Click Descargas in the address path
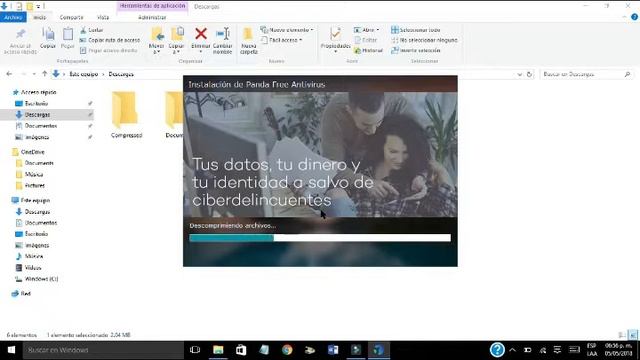The image size is (640, 360). pyautogui.click(x=121, y=74)
